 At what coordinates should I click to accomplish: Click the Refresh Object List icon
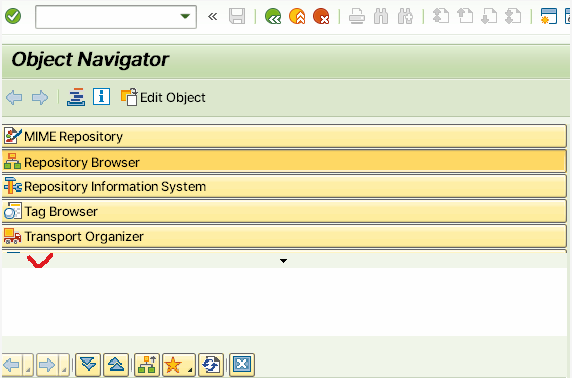coord(211,364)
